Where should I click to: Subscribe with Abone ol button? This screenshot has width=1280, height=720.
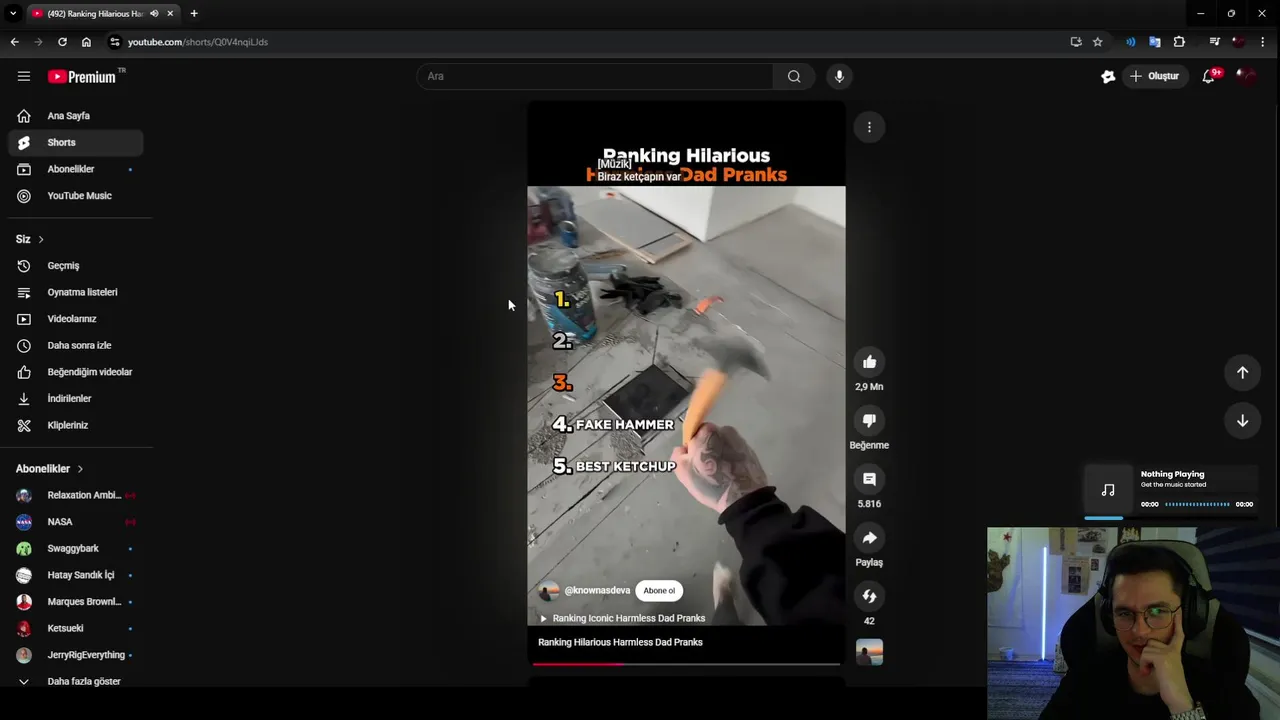(x=659, y=591)
